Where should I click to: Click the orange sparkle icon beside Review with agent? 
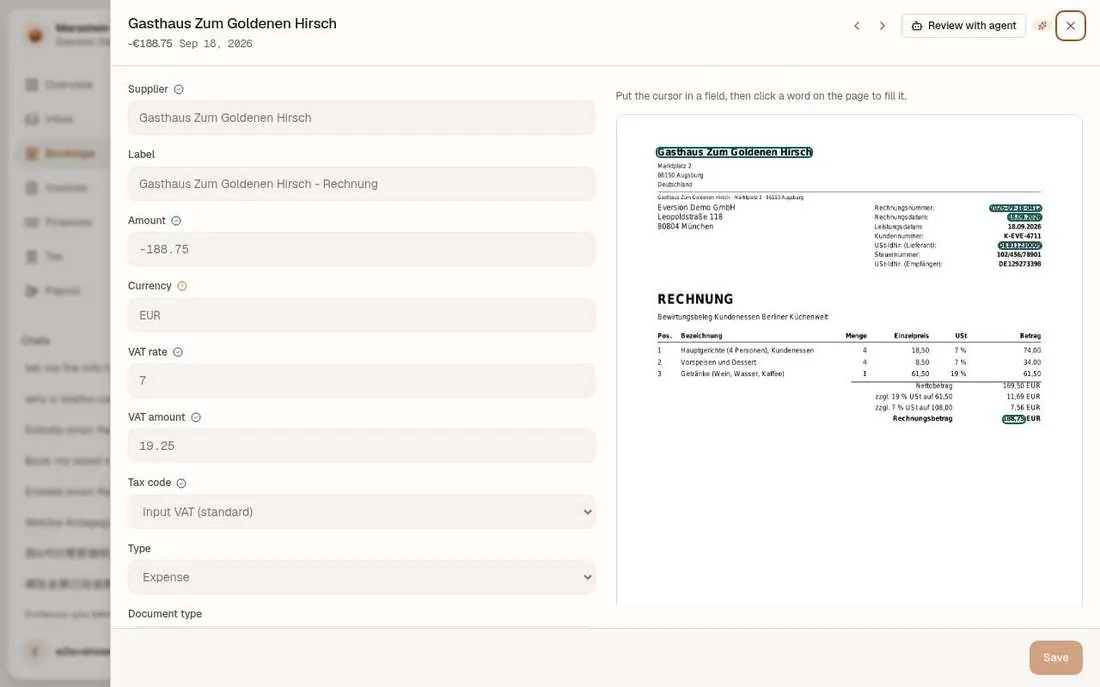pos(1042,26)
